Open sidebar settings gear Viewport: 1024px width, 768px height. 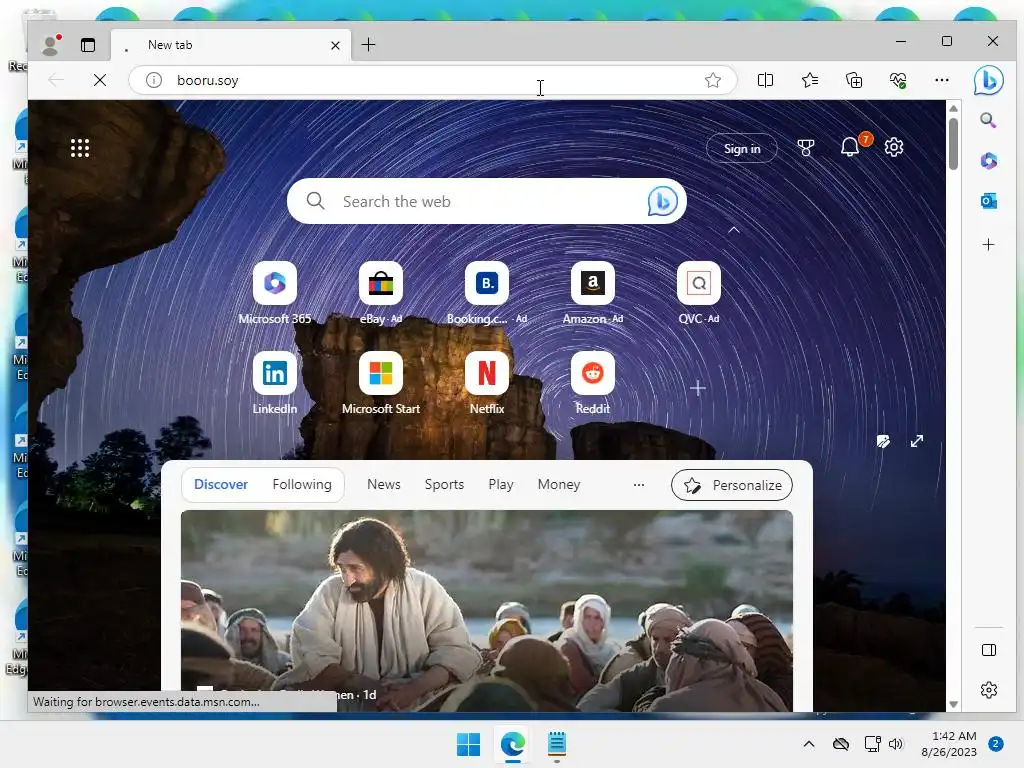pos(989,690)
